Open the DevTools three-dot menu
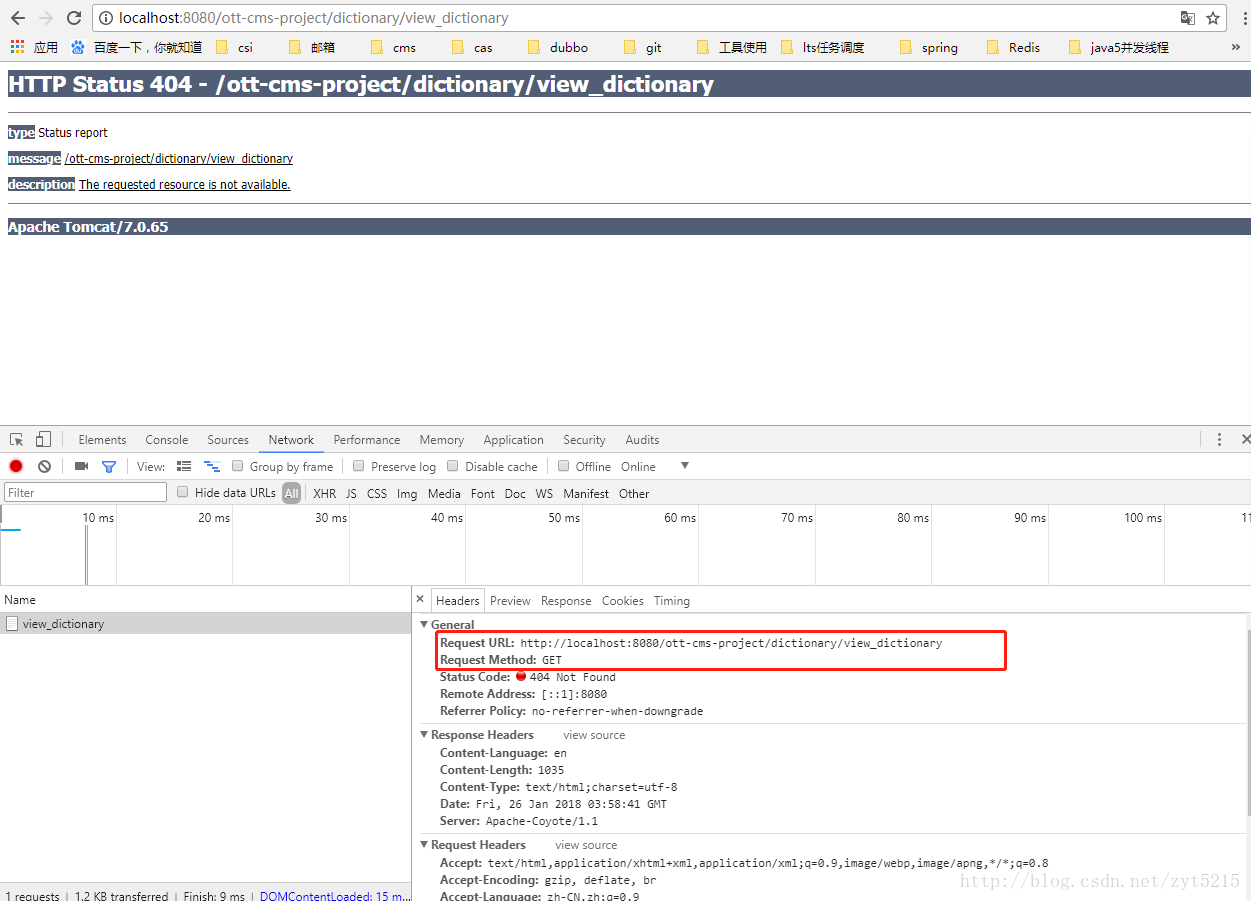Viewport: 1251px width, 901px height. click(1219, 439)
